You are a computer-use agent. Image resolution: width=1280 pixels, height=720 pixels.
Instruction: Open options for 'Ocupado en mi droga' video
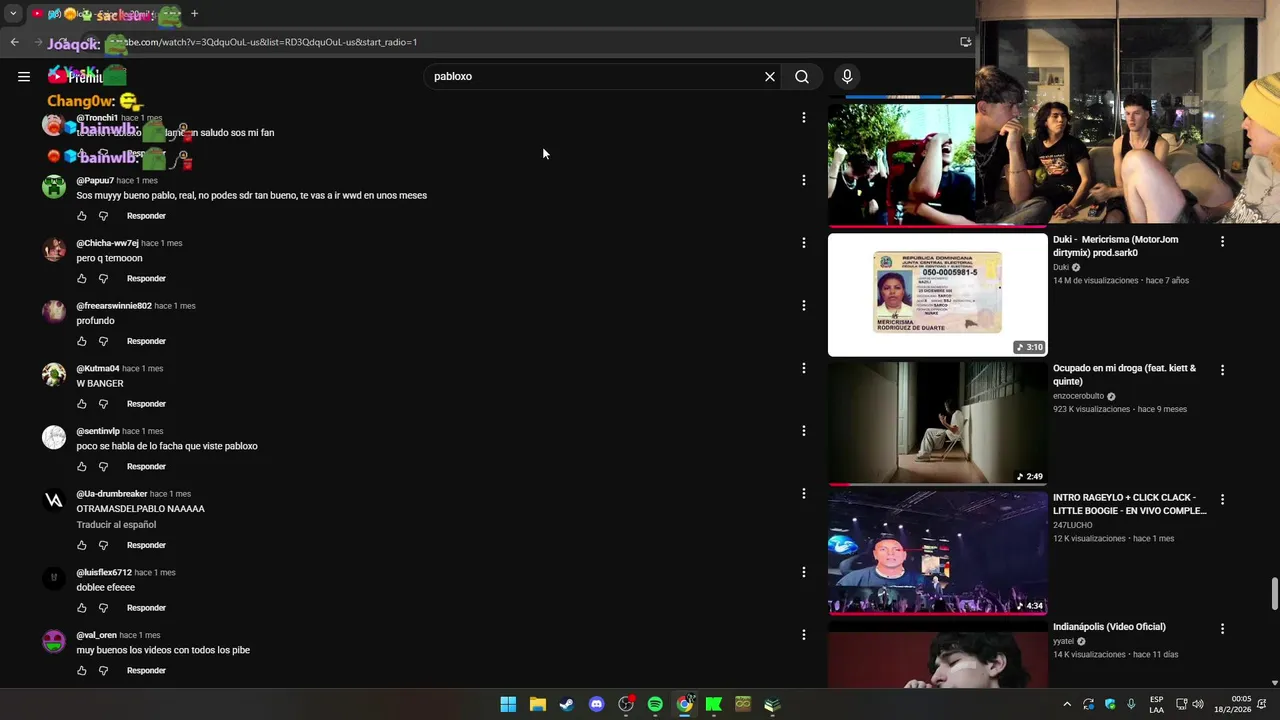pos(1222,370)
